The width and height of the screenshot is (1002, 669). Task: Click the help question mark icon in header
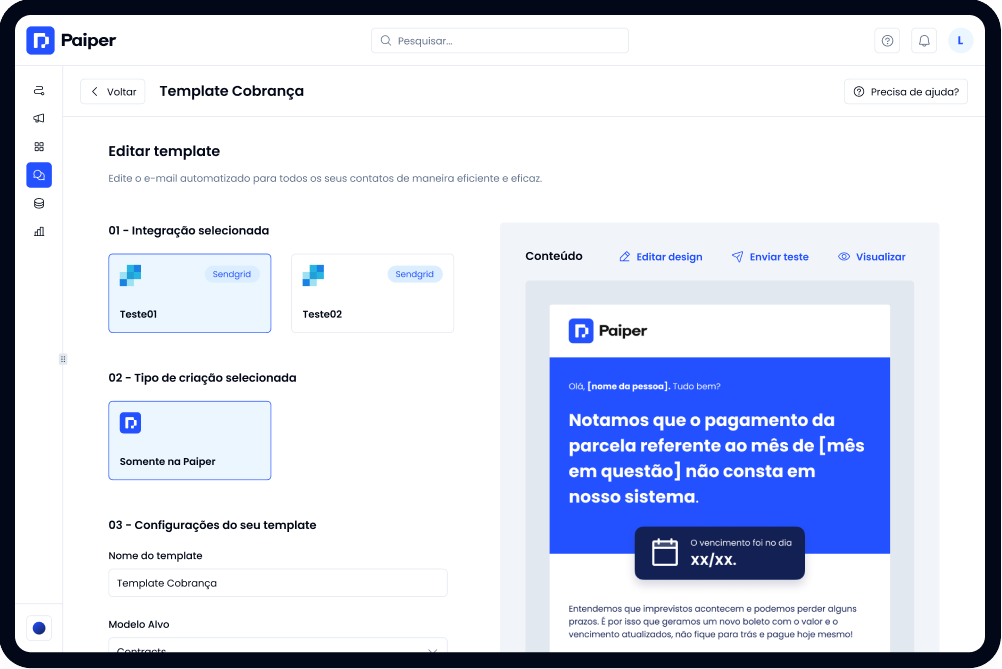click(887, 41)
